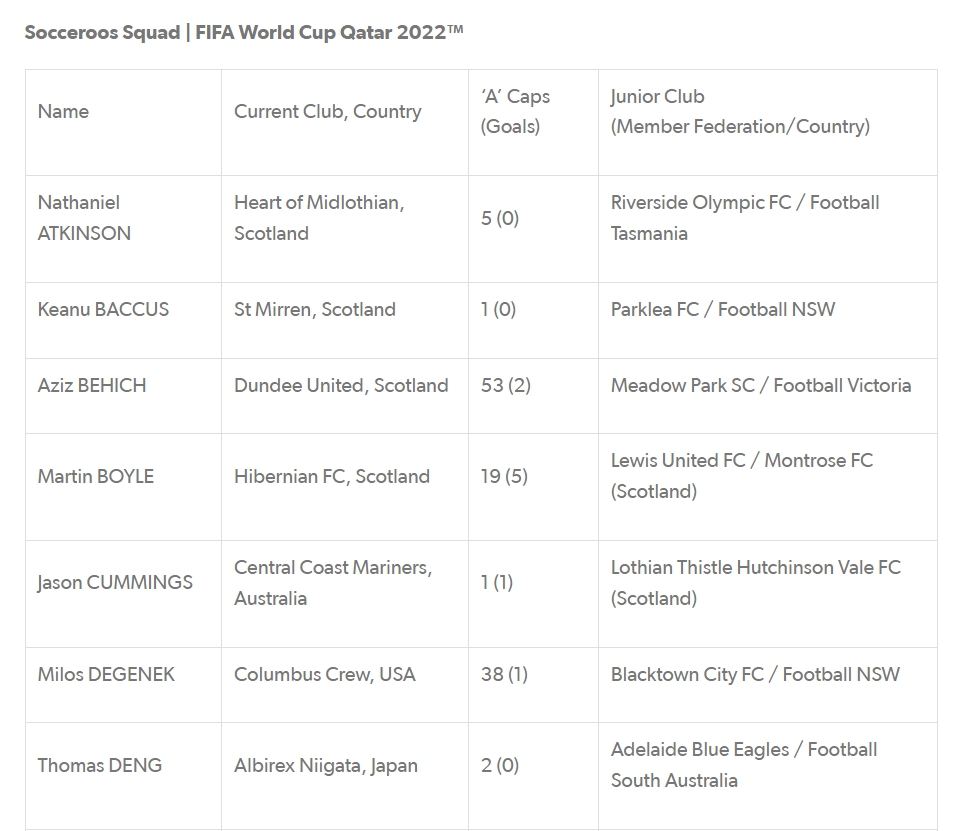
Task: Select the Name column header
Action: (63, 112)
